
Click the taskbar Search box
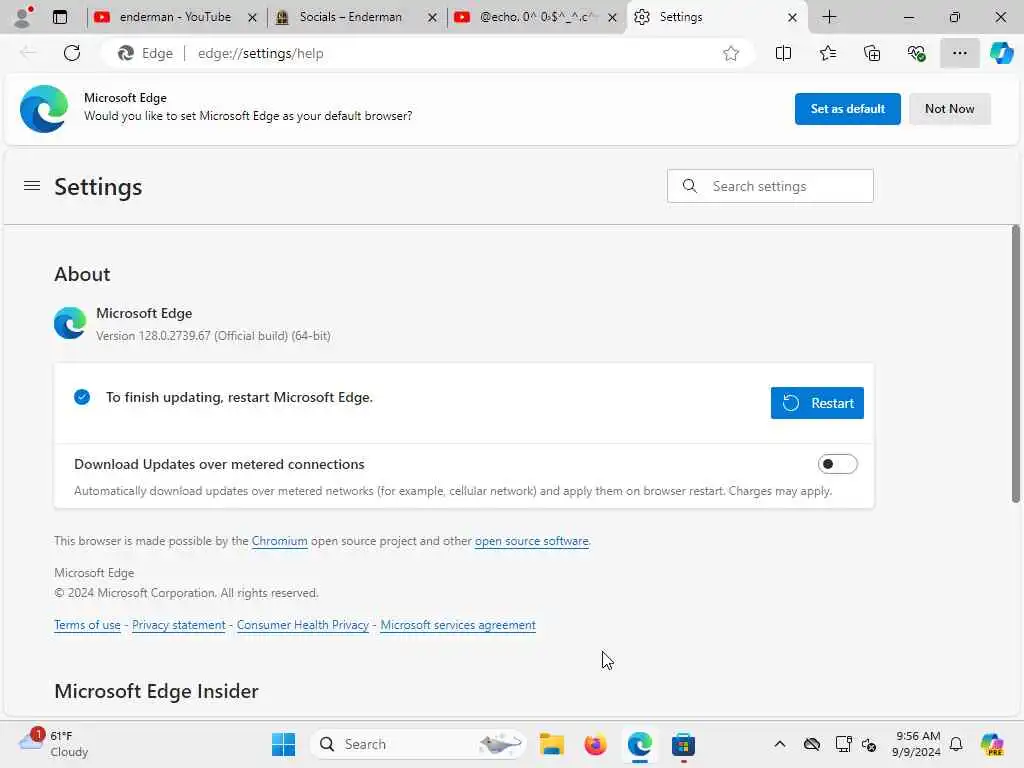[x=418, y=744]
